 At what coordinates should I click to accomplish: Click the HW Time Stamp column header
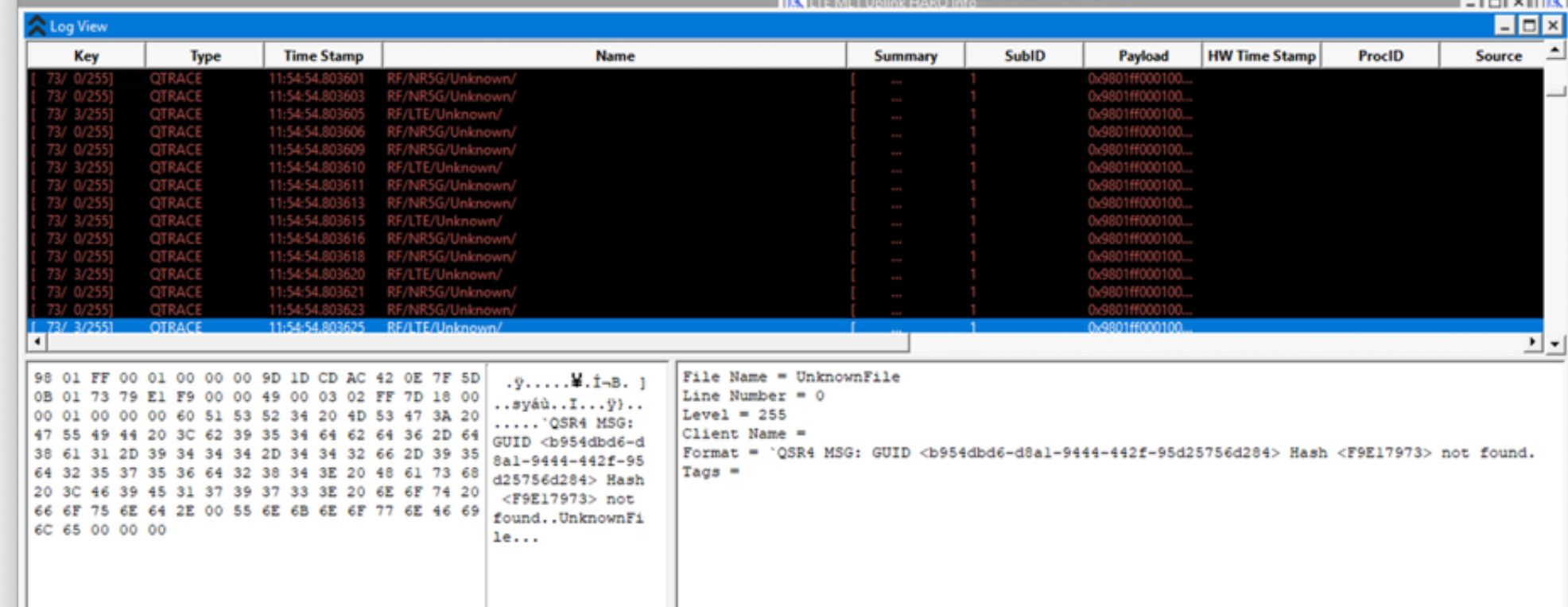[x=1261, y=56]
